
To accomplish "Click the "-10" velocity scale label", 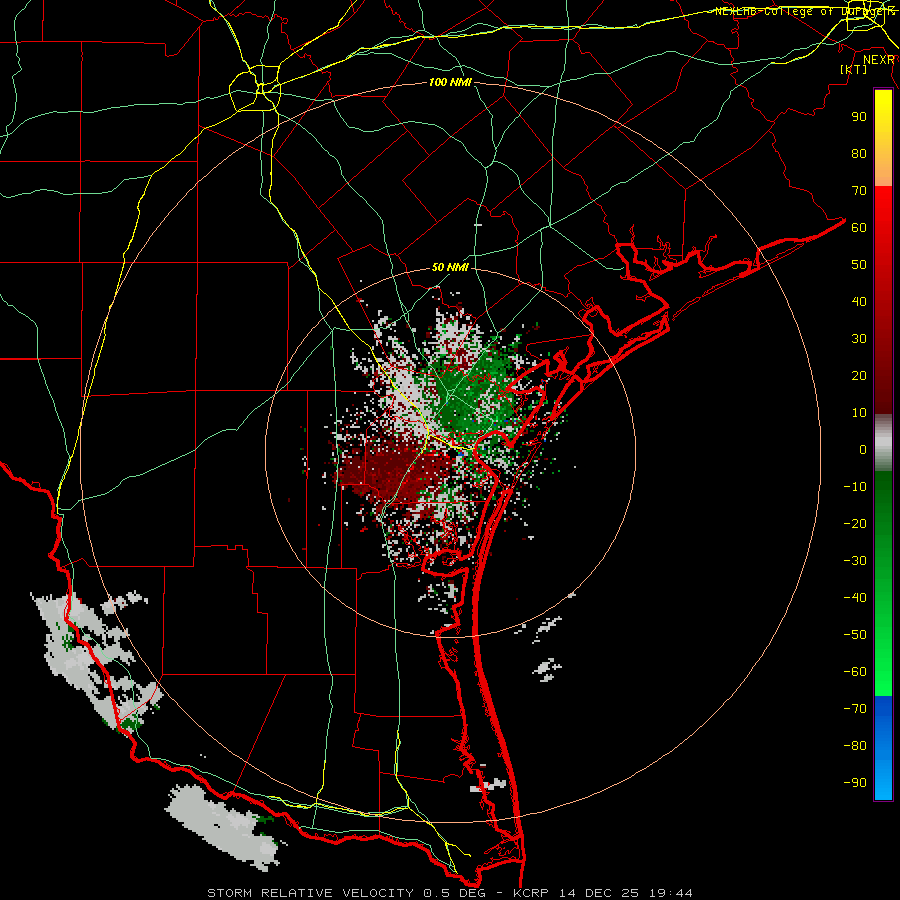I will point(855,487).
